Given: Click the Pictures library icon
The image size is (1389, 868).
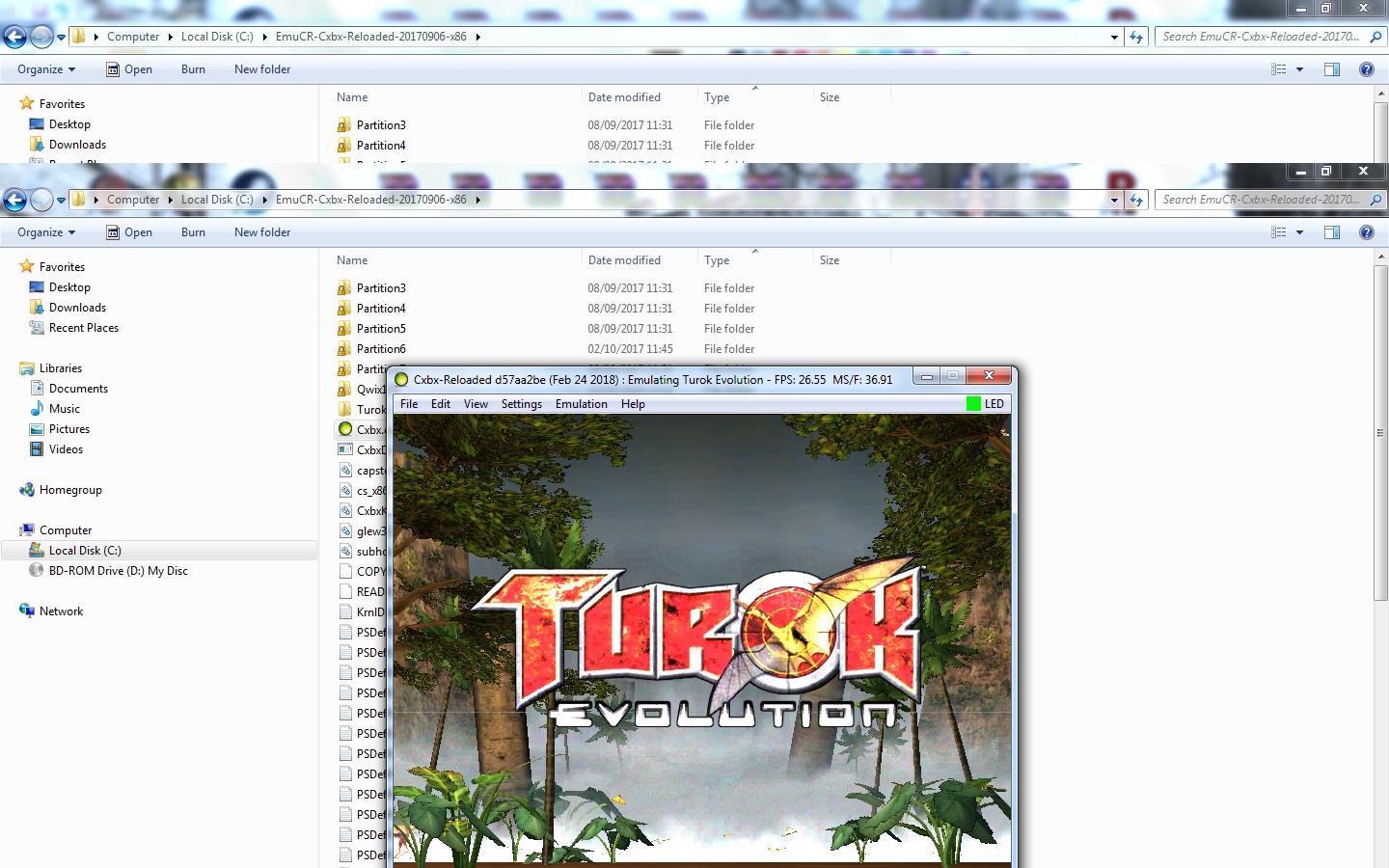Looking at the screenshot, I should (x=37, y=429).
